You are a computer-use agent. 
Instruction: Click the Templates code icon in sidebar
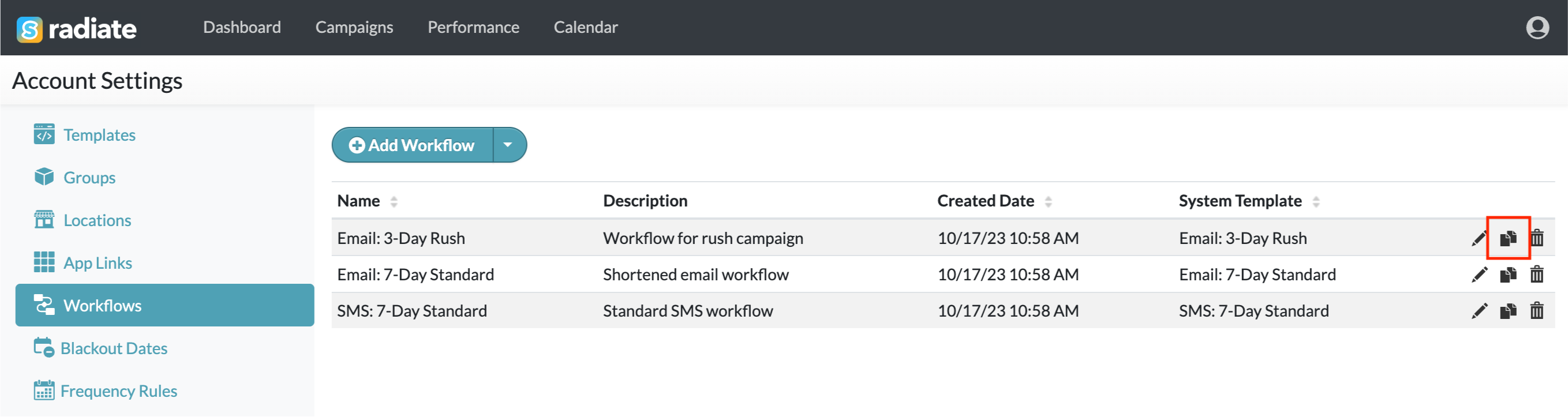(x=44, y=134)
